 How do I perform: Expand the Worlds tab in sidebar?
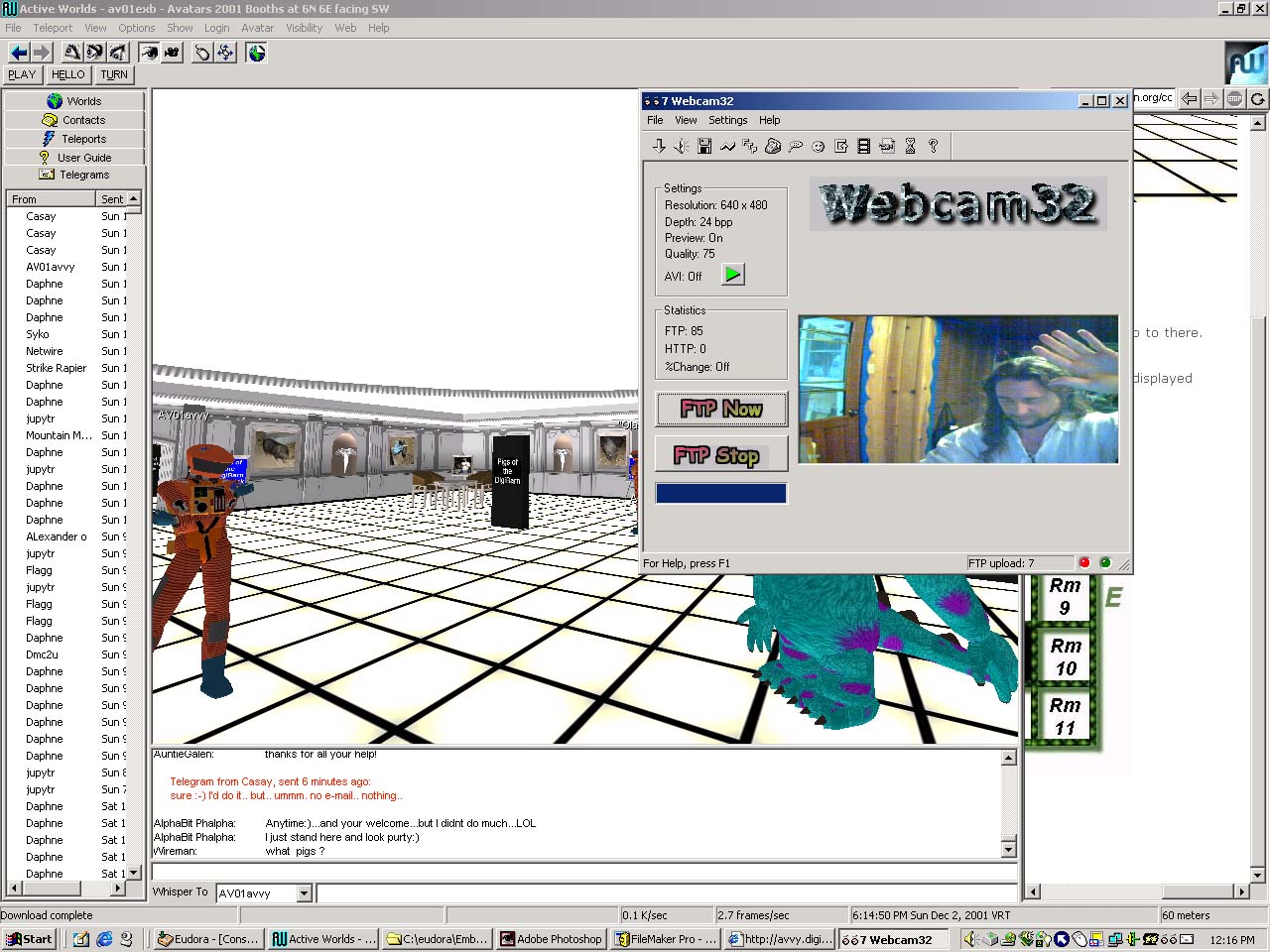(x=74, y=101)
